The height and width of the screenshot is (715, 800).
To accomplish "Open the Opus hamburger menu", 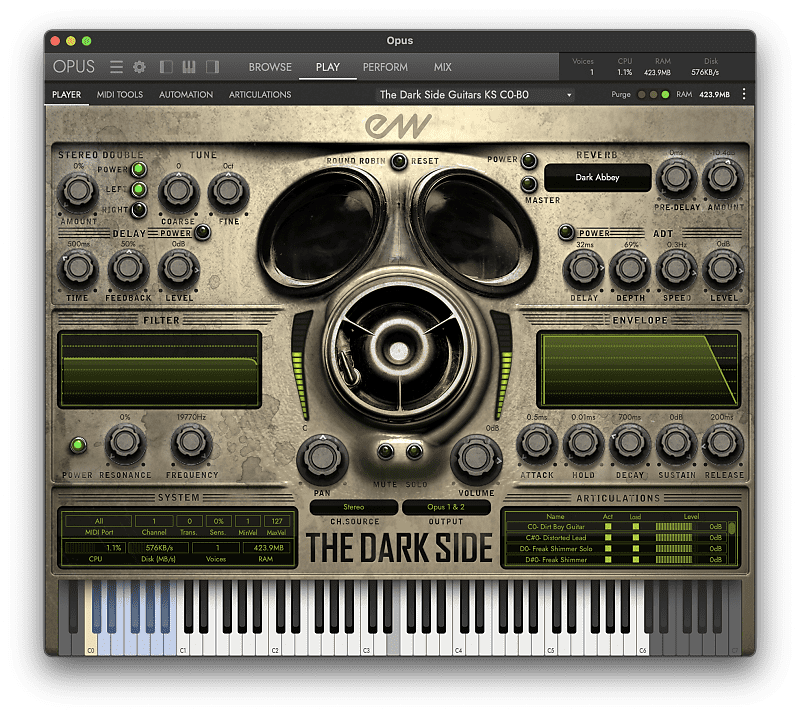I will (x=117, y=66).
